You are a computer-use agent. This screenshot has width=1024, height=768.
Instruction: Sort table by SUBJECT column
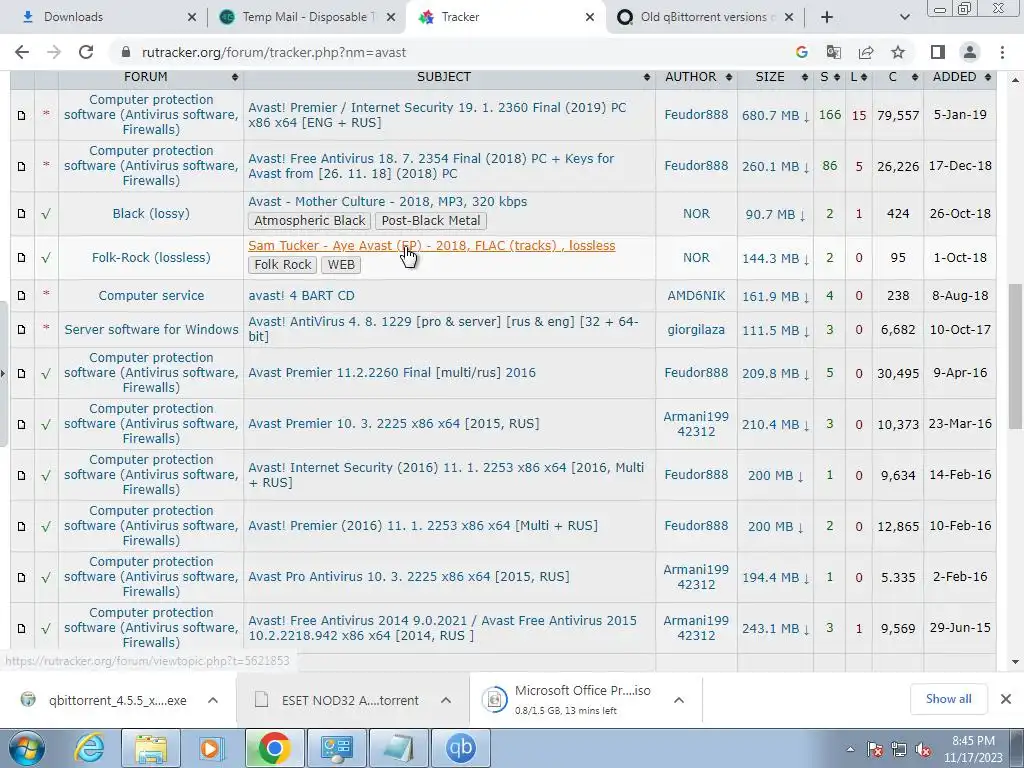tap(449, 77)
